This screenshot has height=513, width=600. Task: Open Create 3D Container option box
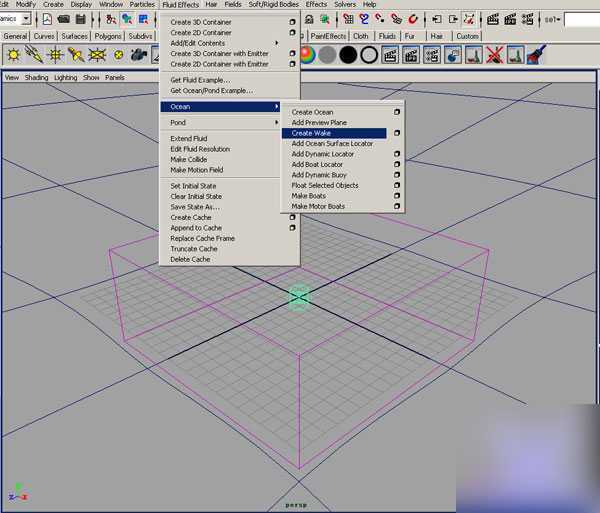[x=292, y=22]
